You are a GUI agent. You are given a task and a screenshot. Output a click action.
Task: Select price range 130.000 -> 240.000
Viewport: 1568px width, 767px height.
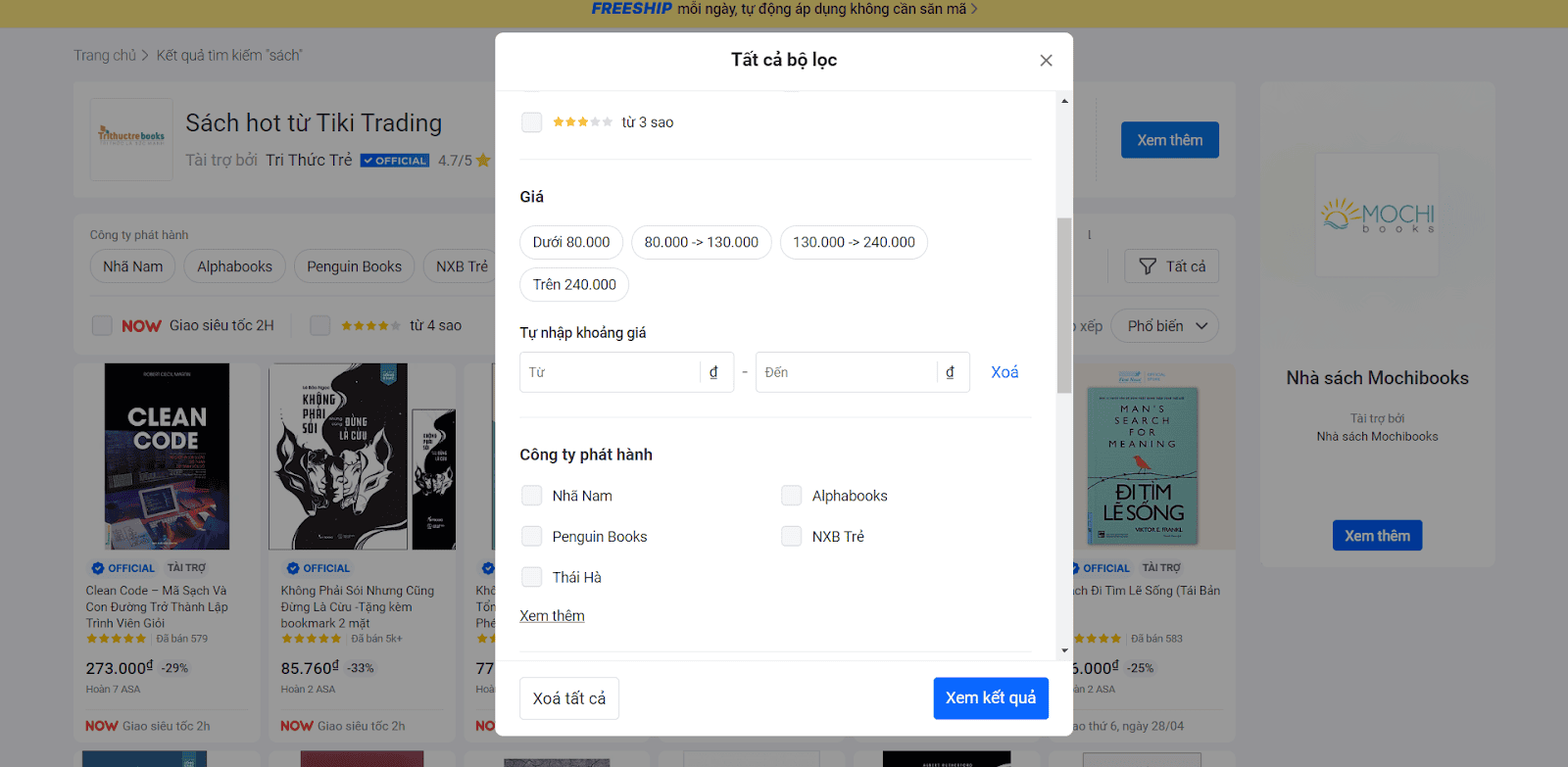click(x=854, y=242)
